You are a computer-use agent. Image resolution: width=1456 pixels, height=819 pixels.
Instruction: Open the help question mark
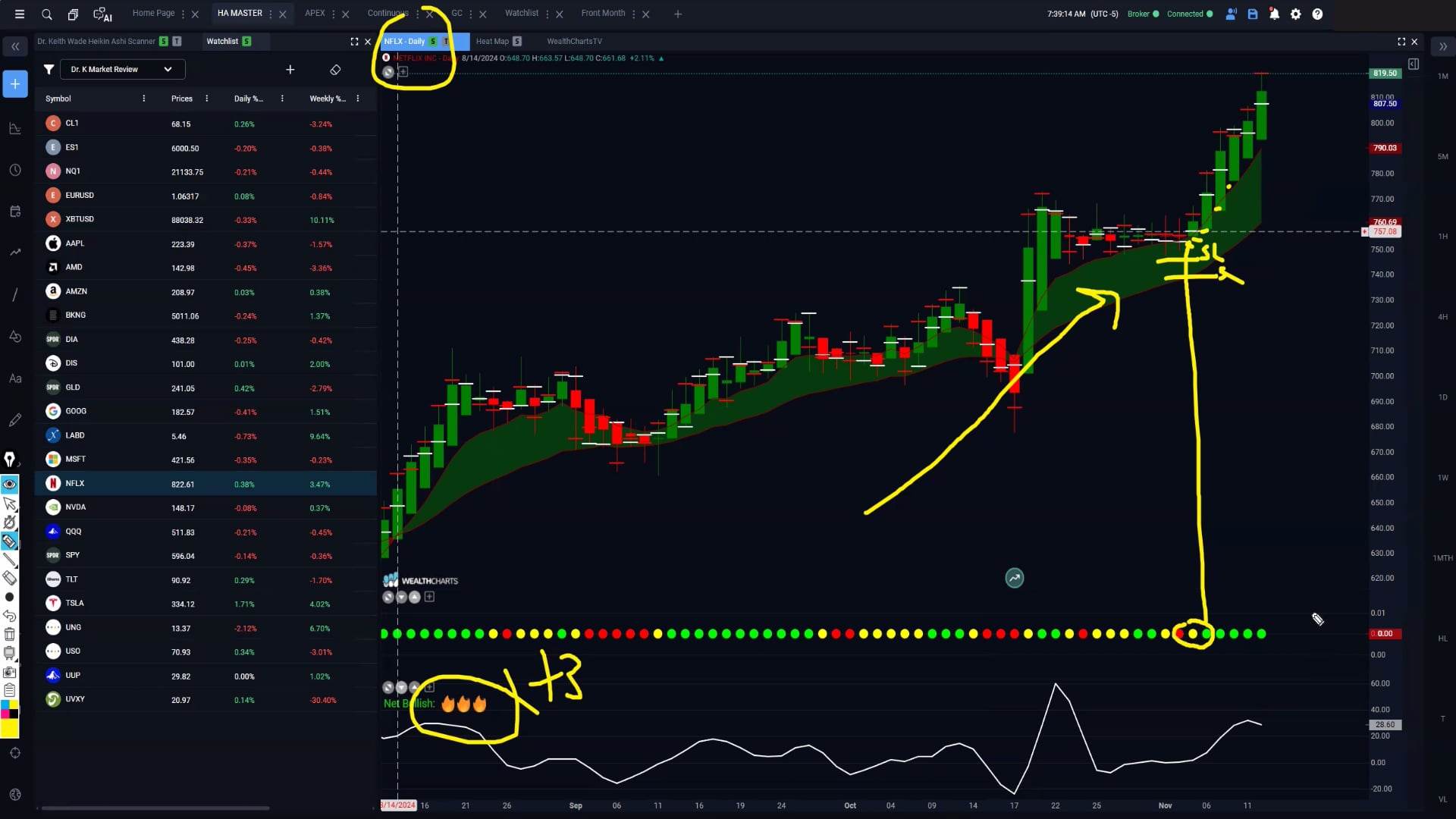1318,14
